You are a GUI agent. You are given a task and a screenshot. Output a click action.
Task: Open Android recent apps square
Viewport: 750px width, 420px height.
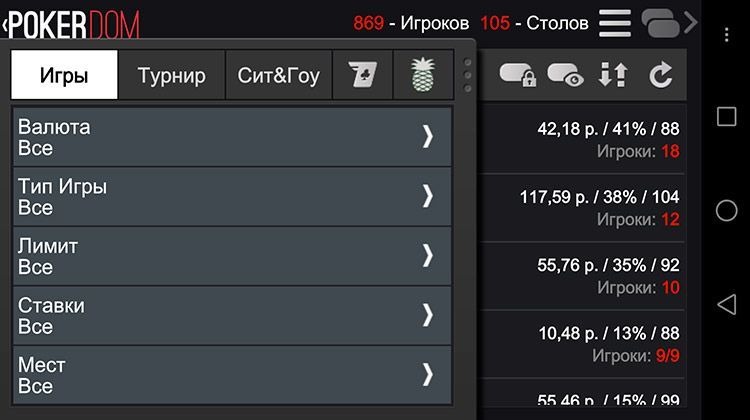[726, 116]
